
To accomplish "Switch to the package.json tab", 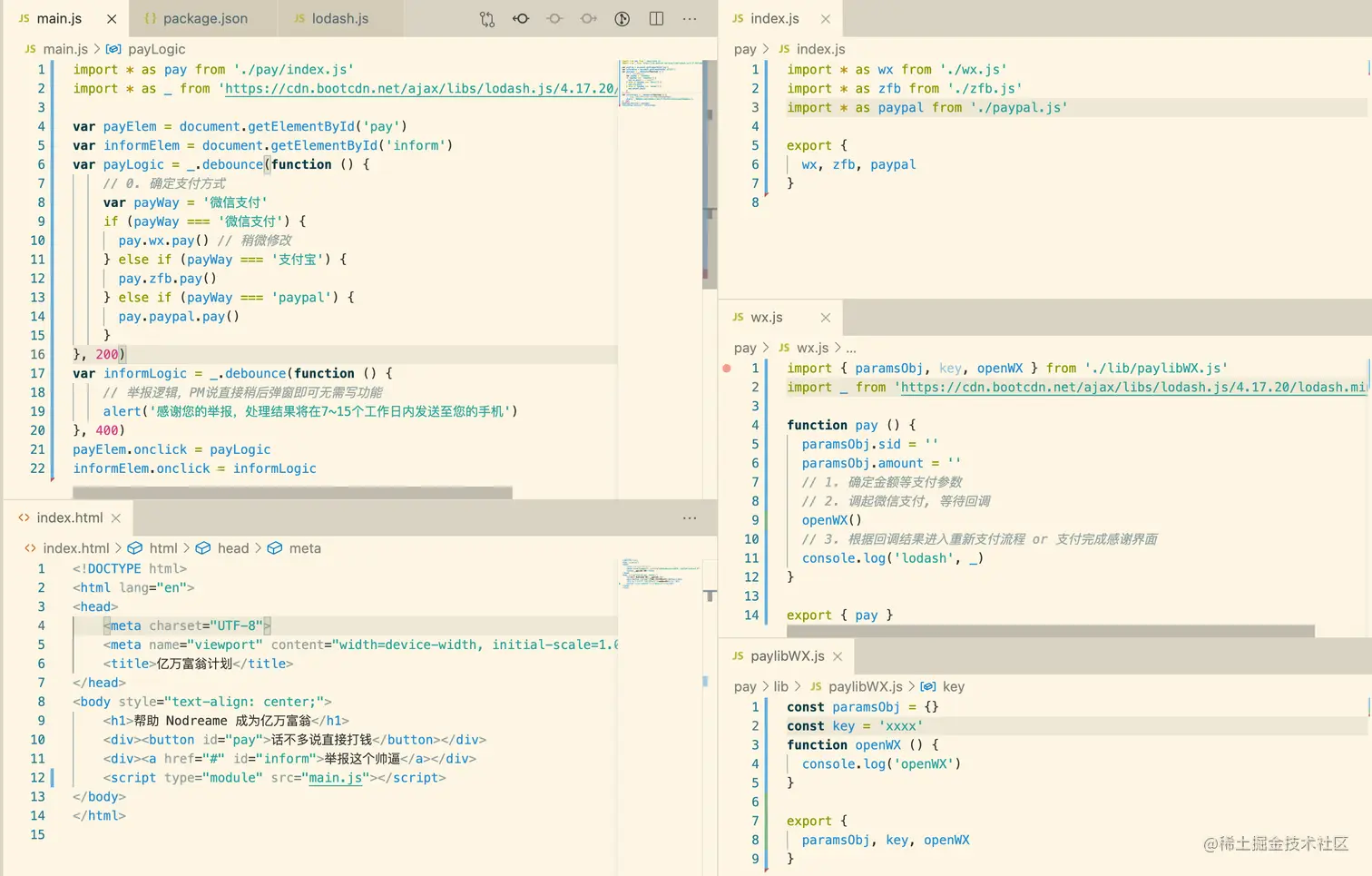I will [x=205, y=18].
